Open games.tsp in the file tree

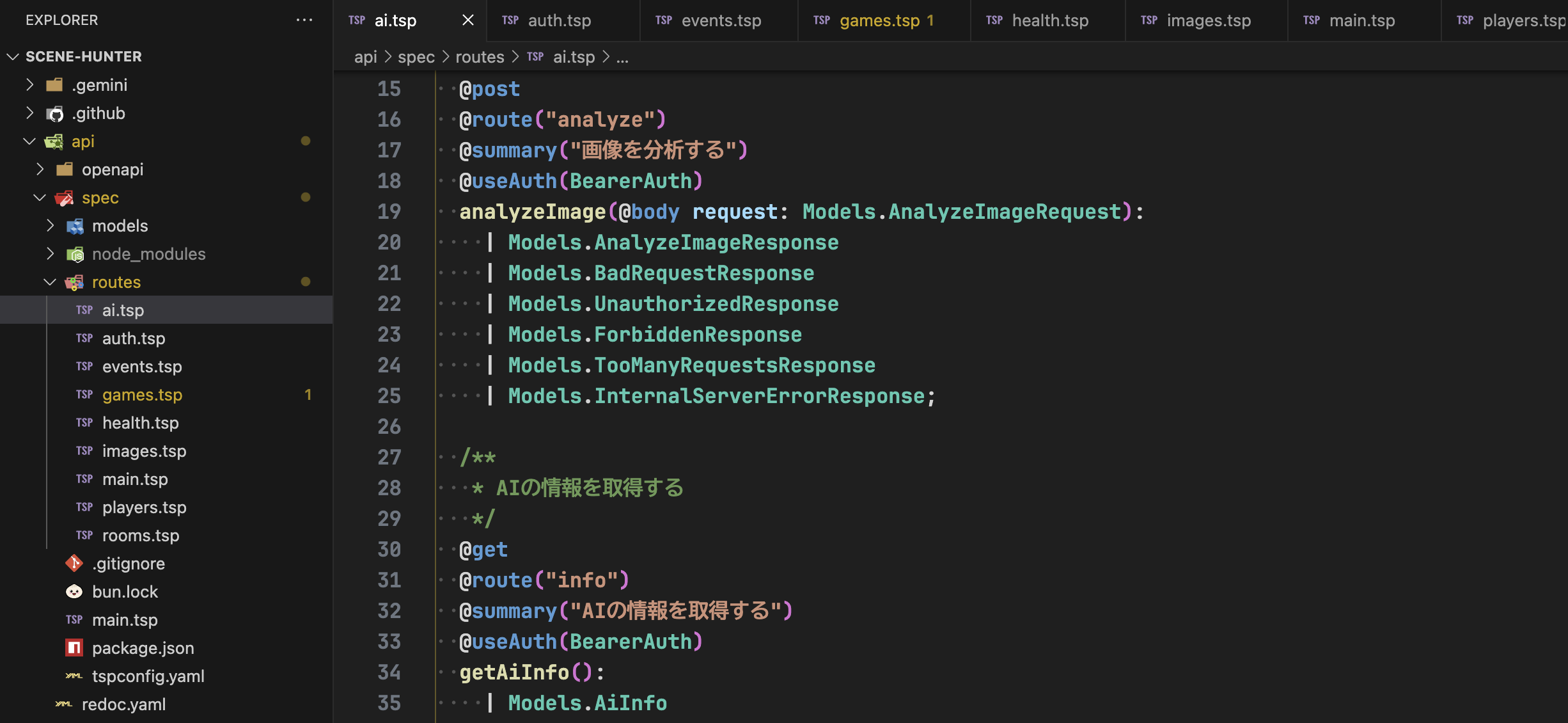coord(166,394)
